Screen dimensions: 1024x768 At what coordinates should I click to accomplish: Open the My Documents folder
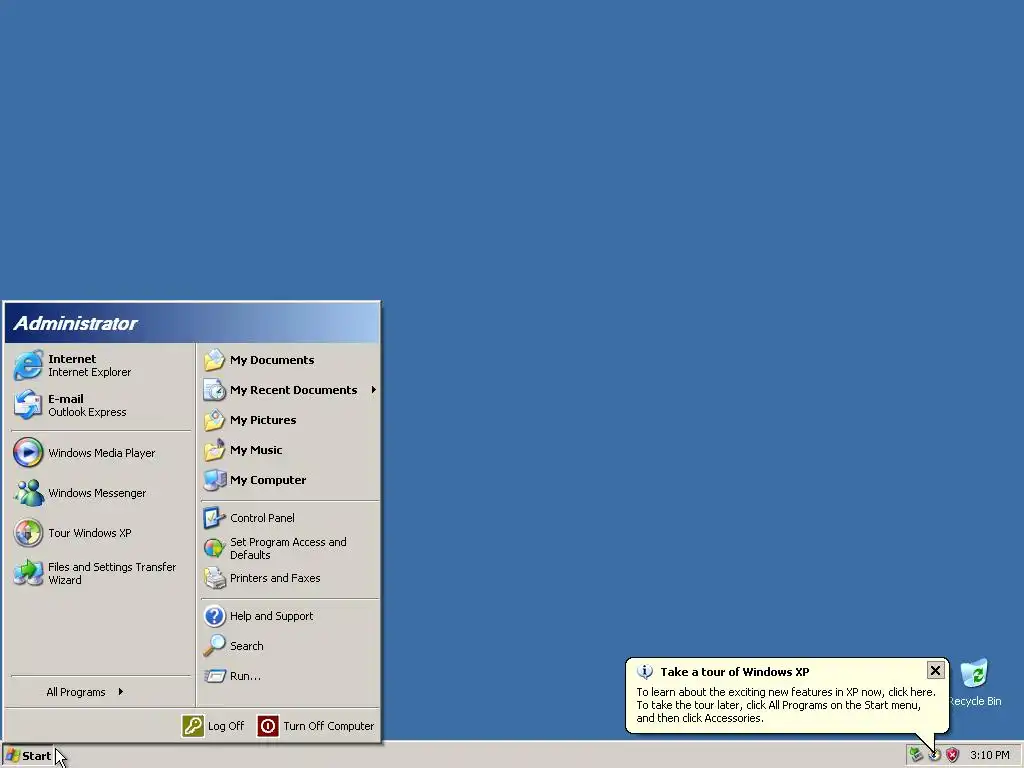[290, 360]
